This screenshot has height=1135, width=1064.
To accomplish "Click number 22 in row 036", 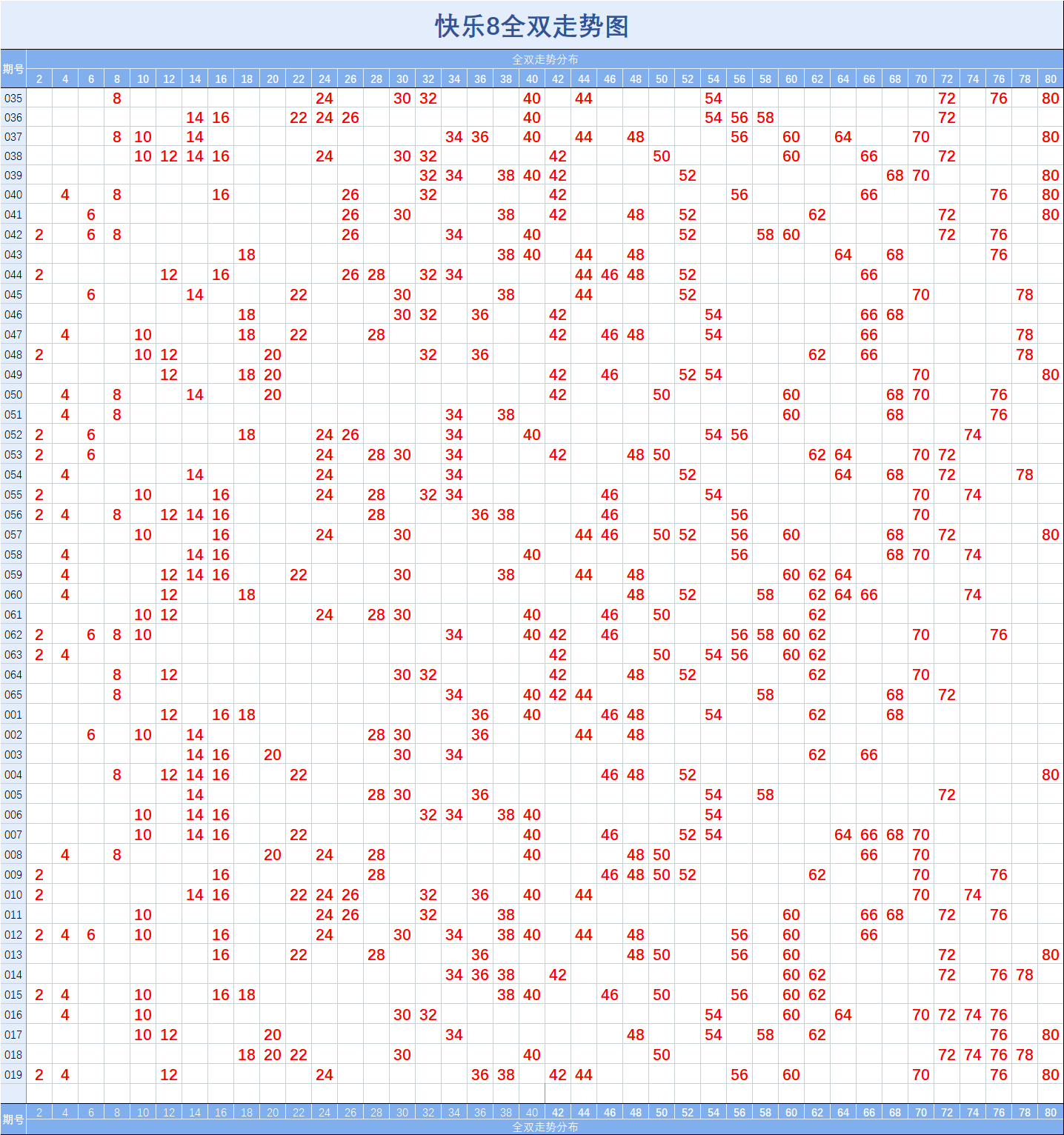I will pyautogui.click(x=299, y=117).
